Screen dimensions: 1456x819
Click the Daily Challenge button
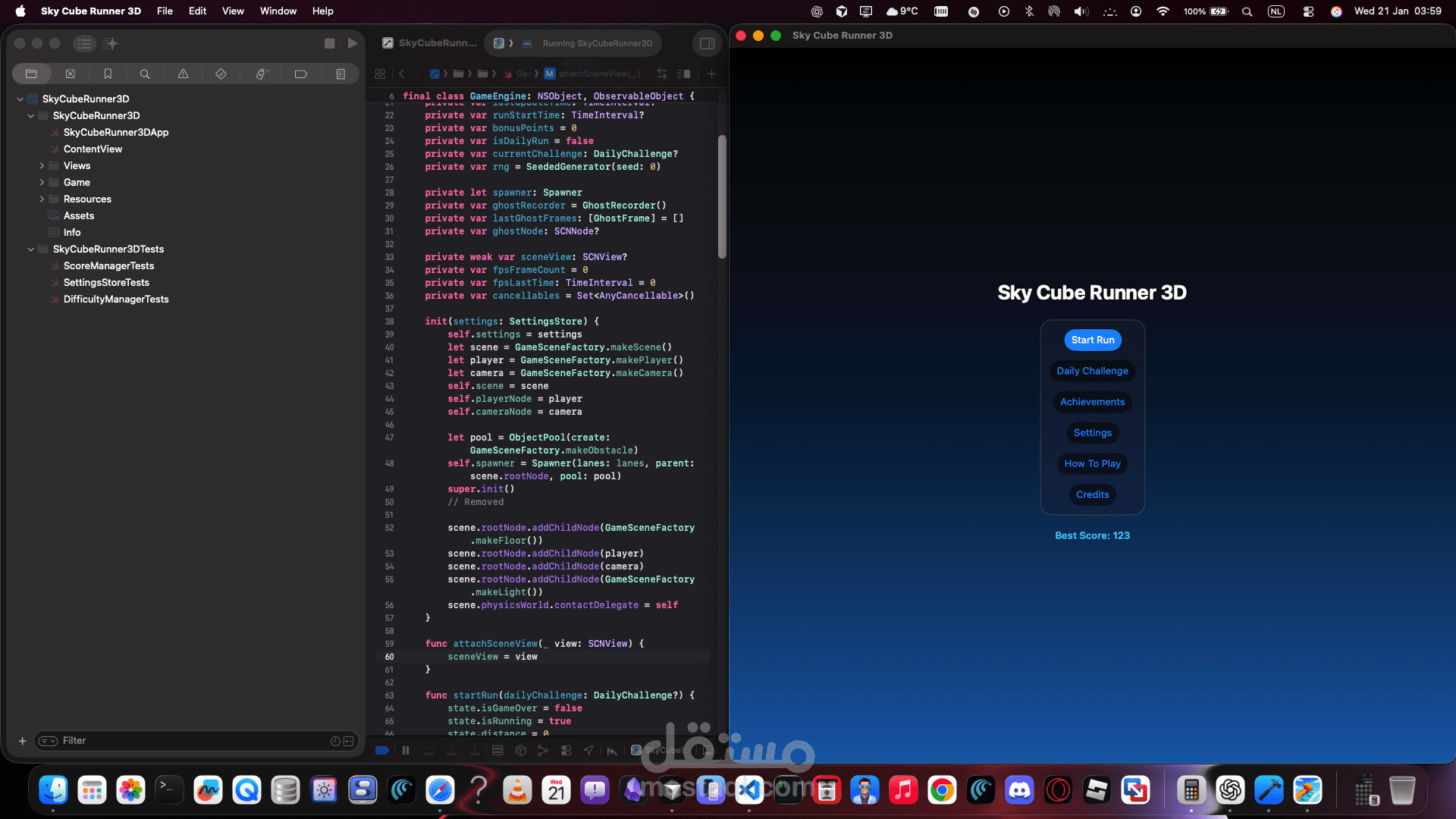pyautogui.click(x=1092, y=371)
